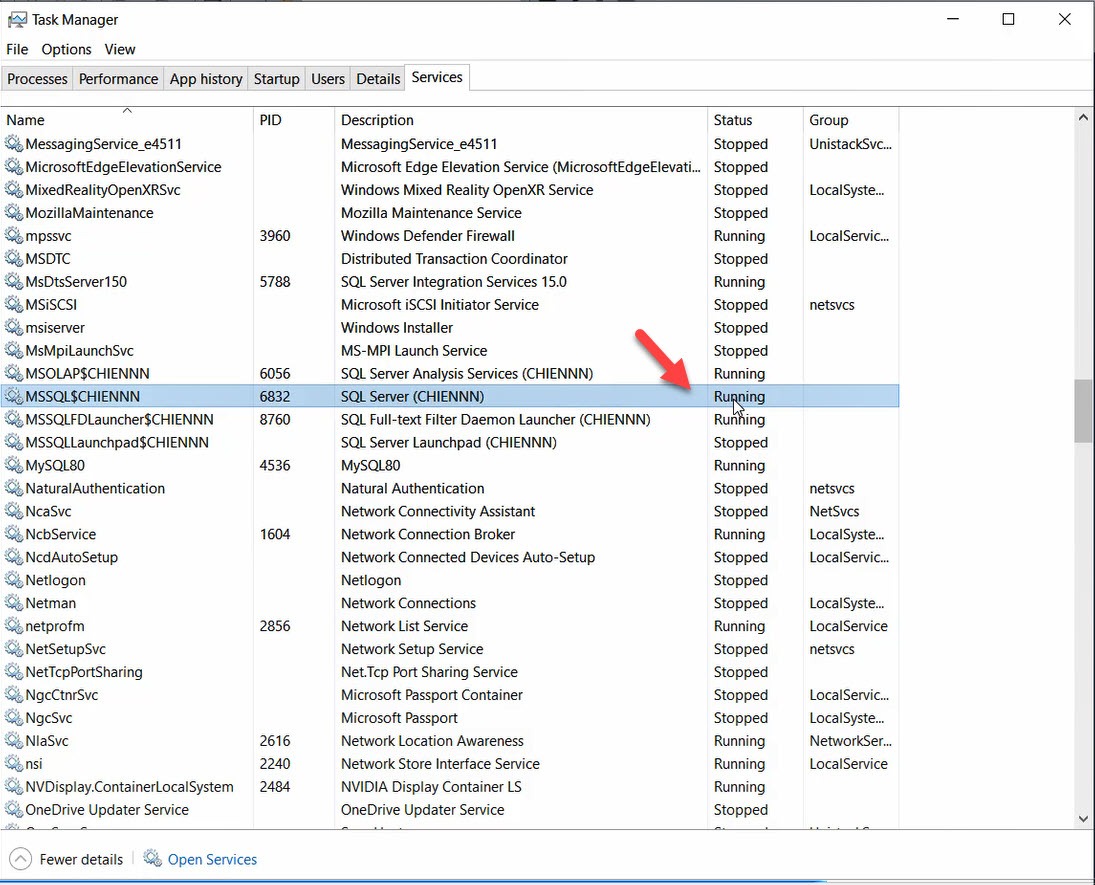The height and width of the screenshot is (885, 1095).
Task: Click the icon beside MsDtsServer150
Action: [x=14, y=281]
